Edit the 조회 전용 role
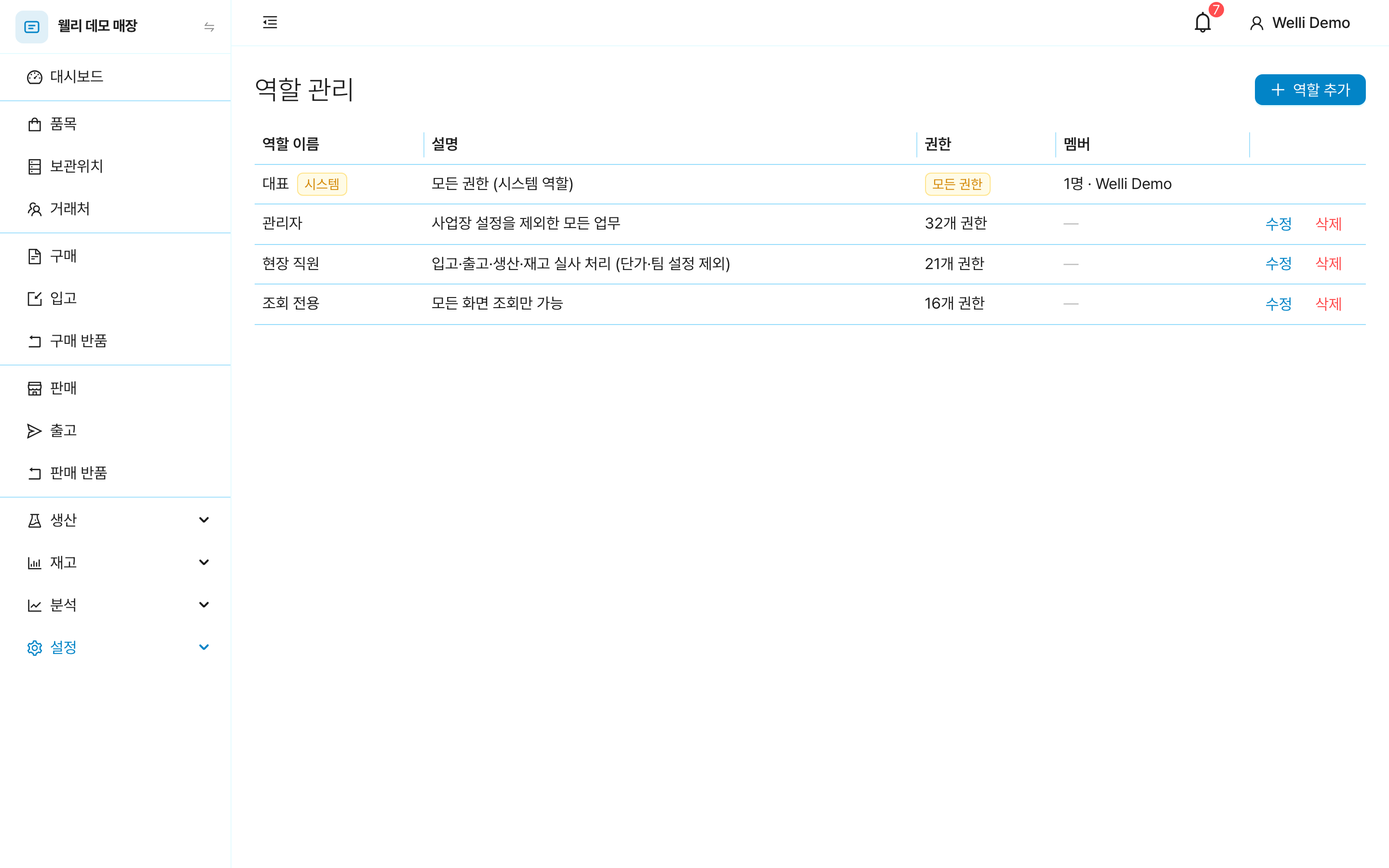This screenshot has height=868, width=1389. coord(1278,304)
